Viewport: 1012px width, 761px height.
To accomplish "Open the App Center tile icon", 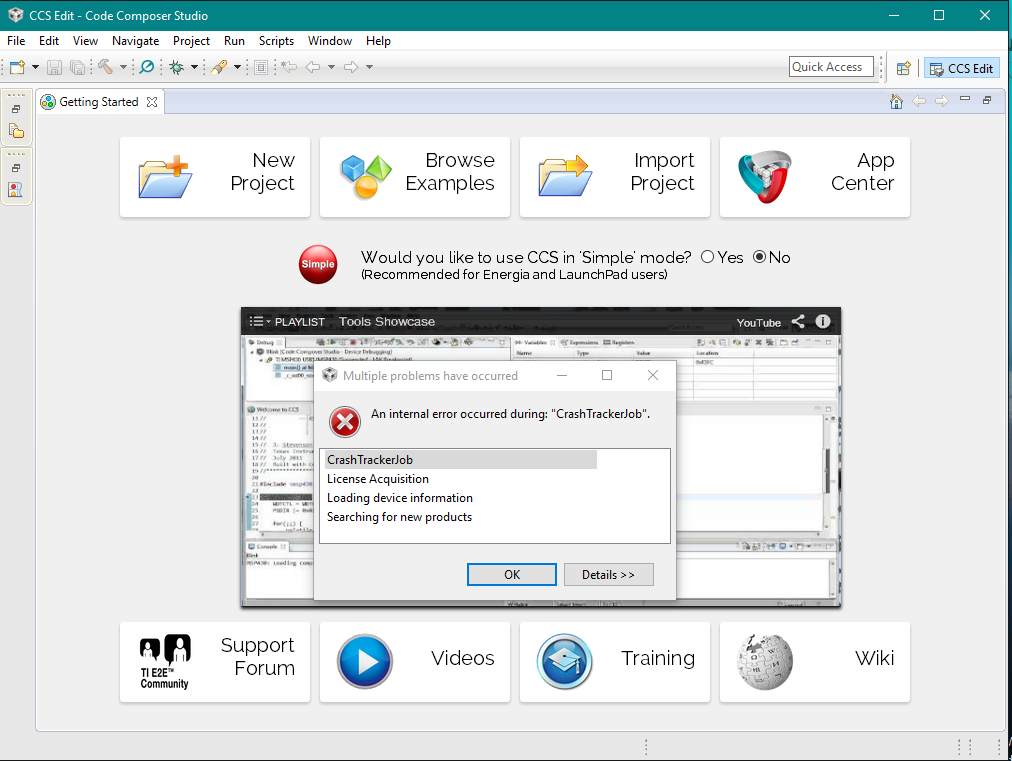I will 765,177.
